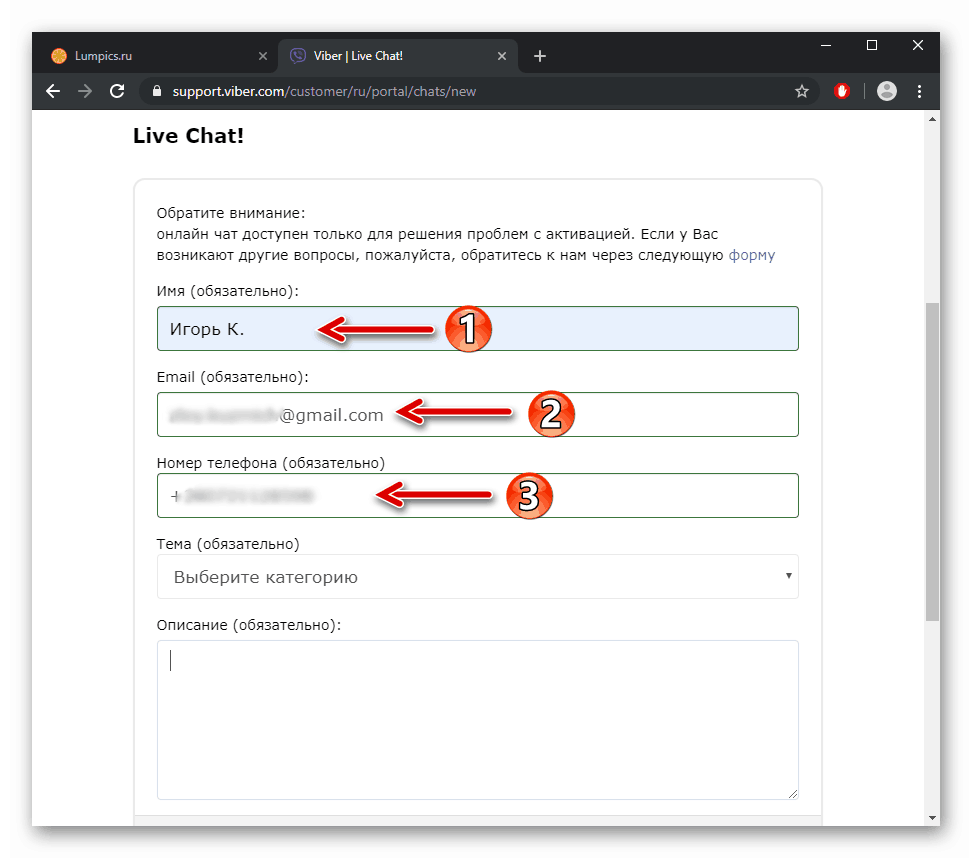Click the page vertical scrollbar thumb

tap(932, 461)
